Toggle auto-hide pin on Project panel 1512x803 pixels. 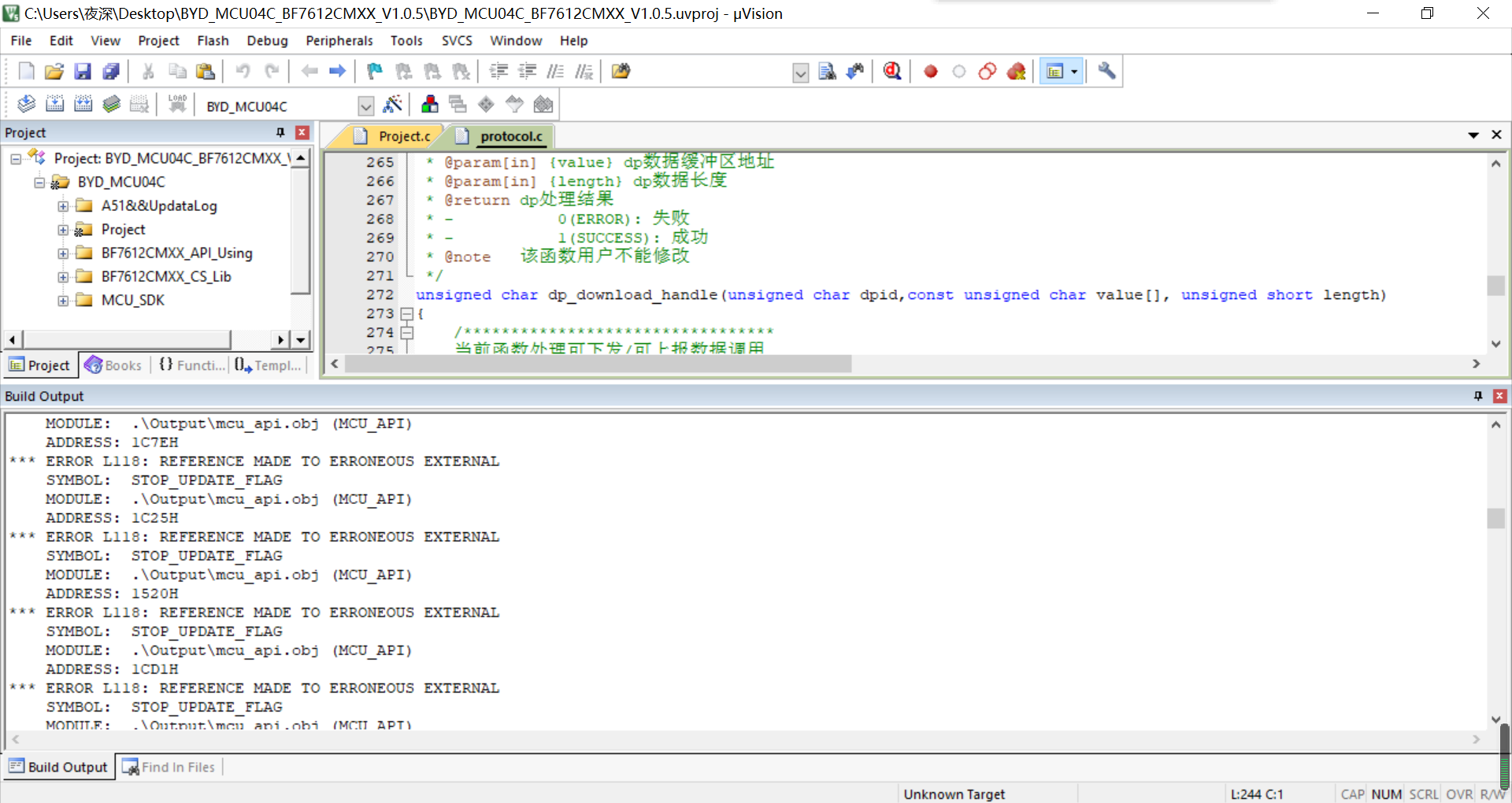(280, 132)
